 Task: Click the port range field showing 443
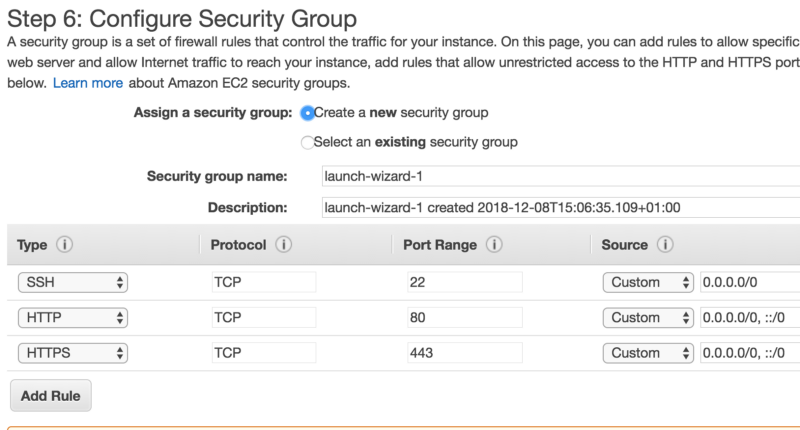(465, 353)
